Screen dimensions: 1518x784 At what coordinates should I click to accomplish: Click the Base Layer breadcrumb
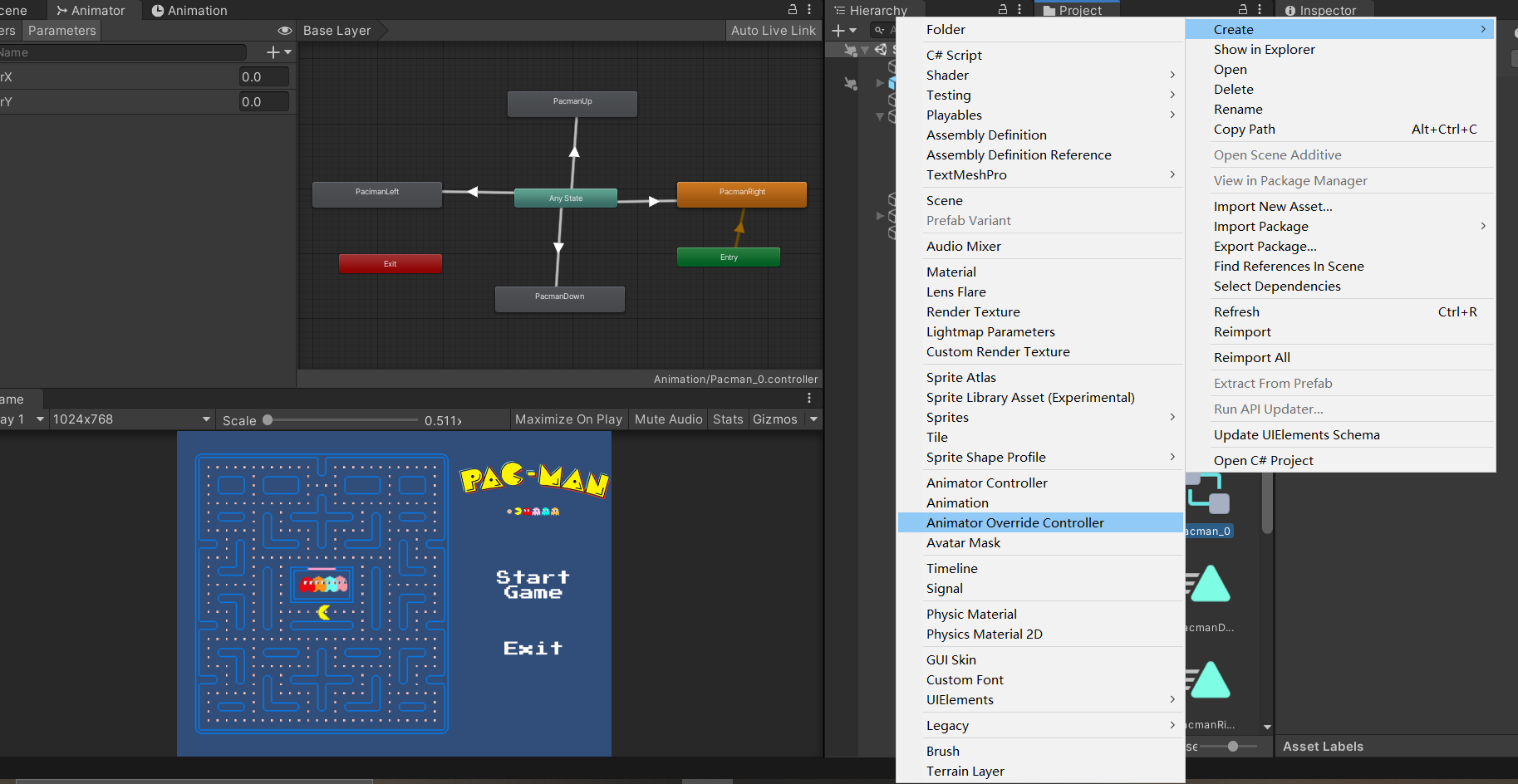(x=337, y=31)
